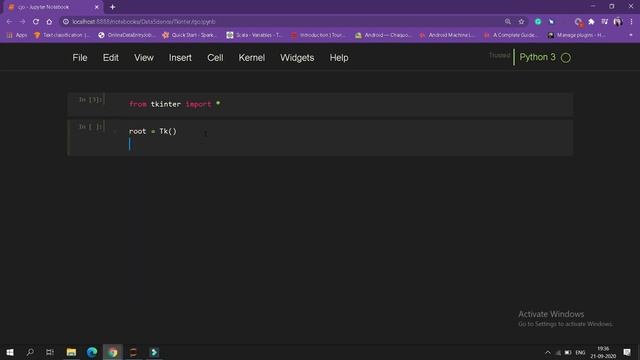Click the extension icon with red badge
This screenshot has height=360, width=640.
point(578,22)
